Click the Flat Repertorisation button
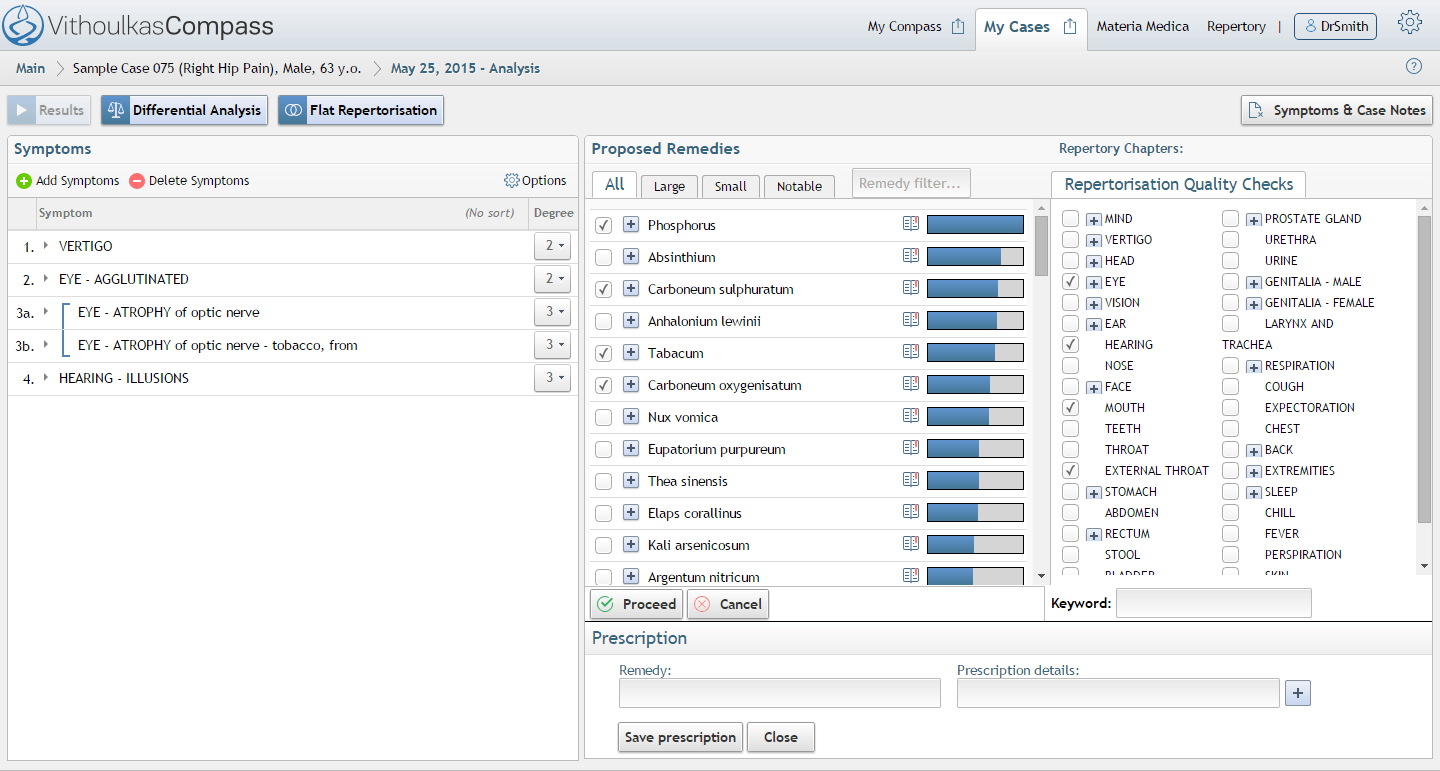This screenshot has width=1440, height=771. tap(360, 110)
